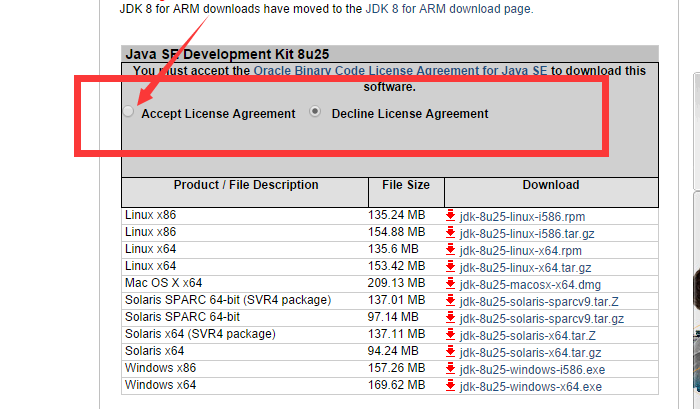Download jdk-8u25-windows-i586.exe
The image size is (700, 409).
coord(532,370)
